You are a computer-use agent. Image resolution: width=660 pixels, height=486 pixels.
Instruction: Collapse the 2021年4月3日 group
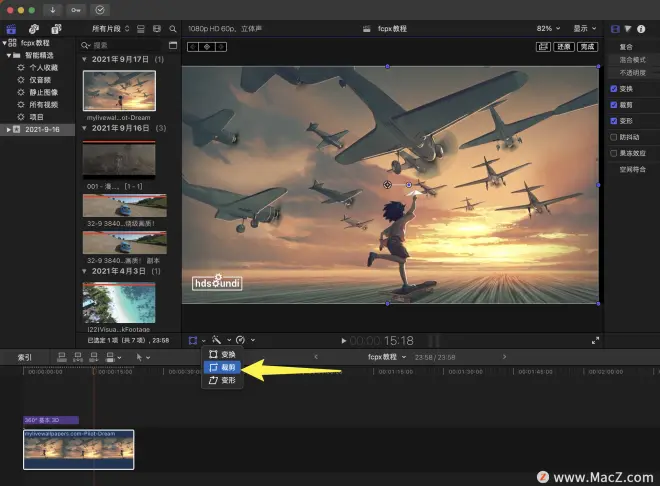coord(84,271)
